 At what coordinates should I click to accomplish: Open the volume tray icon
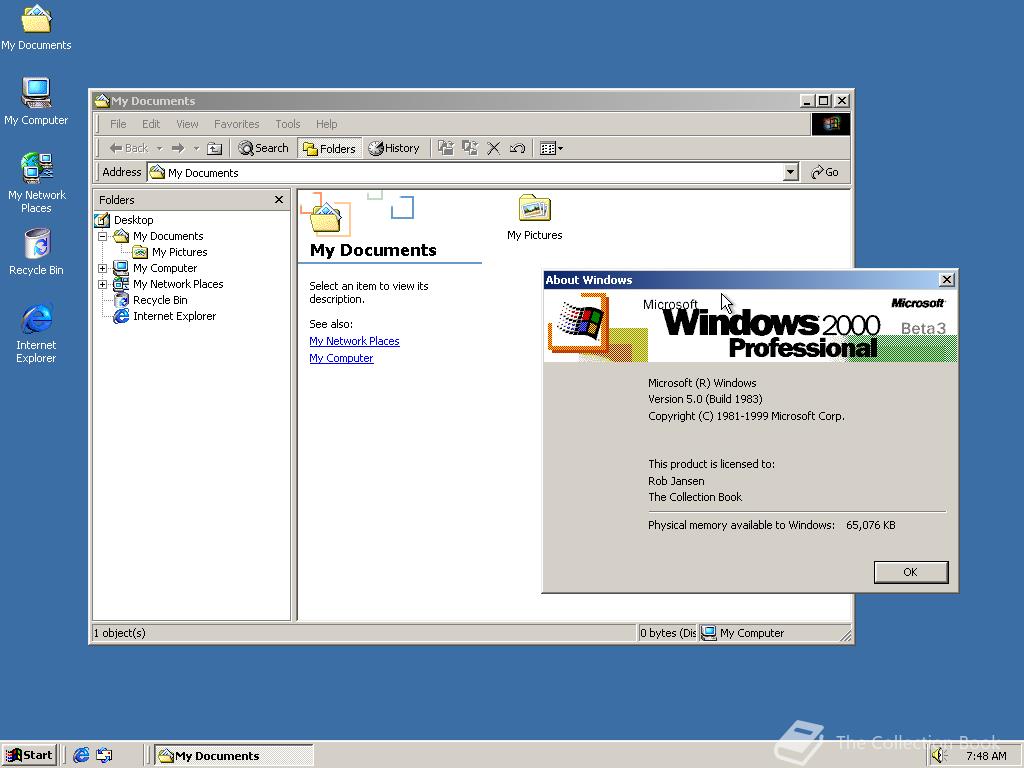pyautogui.click(x=939, y=756)
